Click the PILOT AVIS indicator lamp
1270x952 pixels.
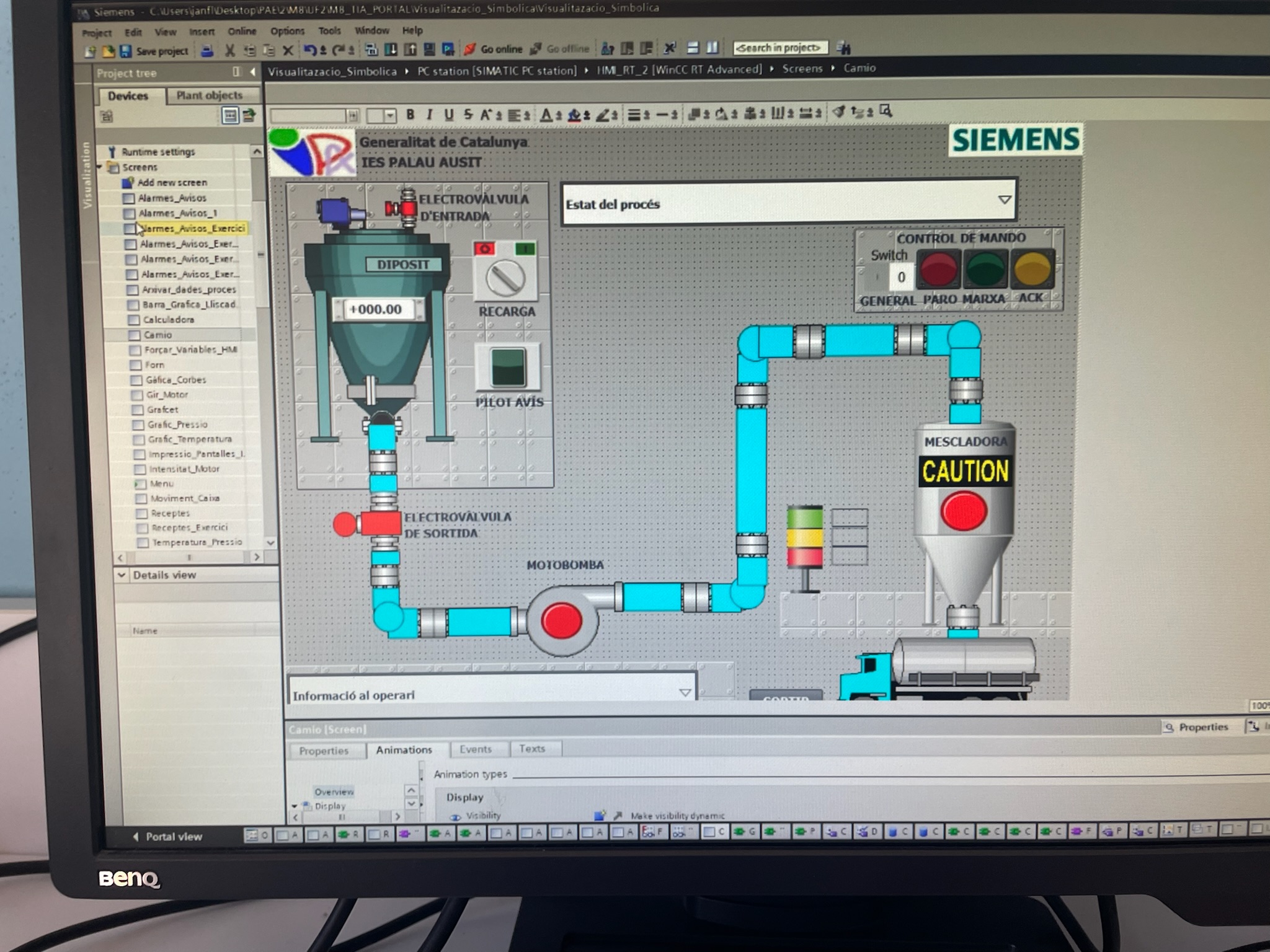coord(508,367)
